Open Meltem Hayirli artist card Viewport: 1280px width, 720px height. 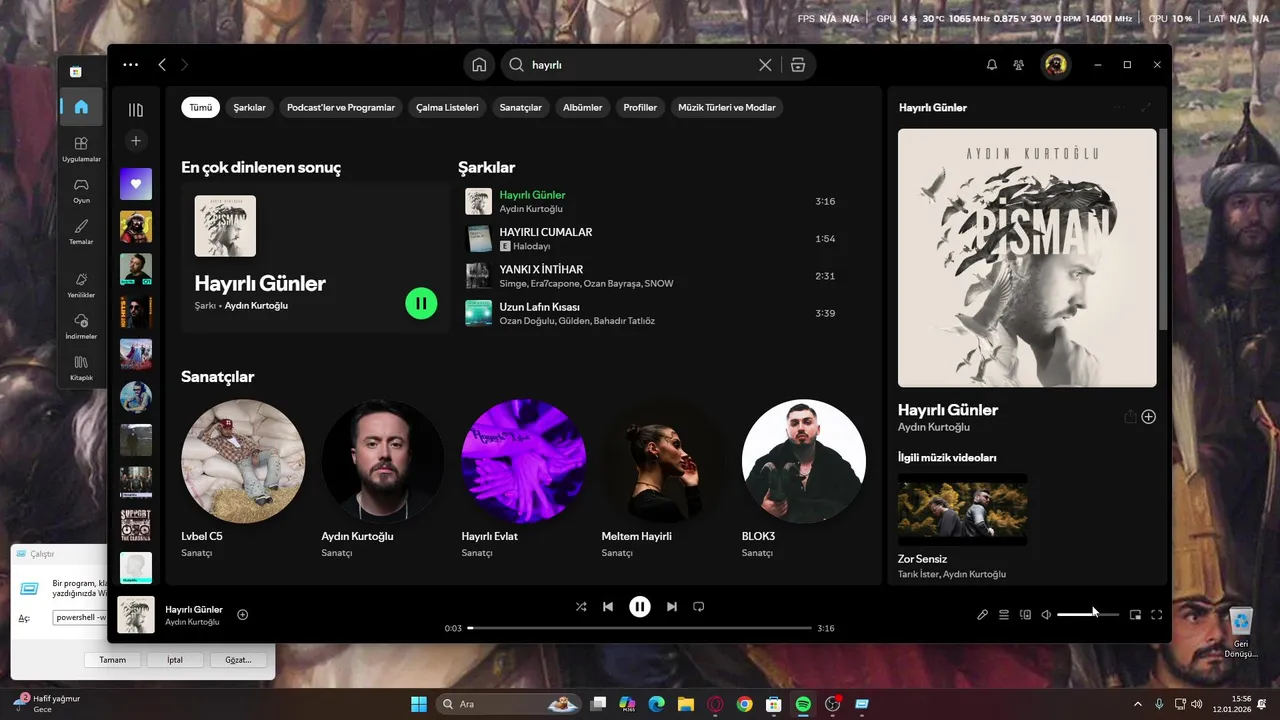[663, 480]
